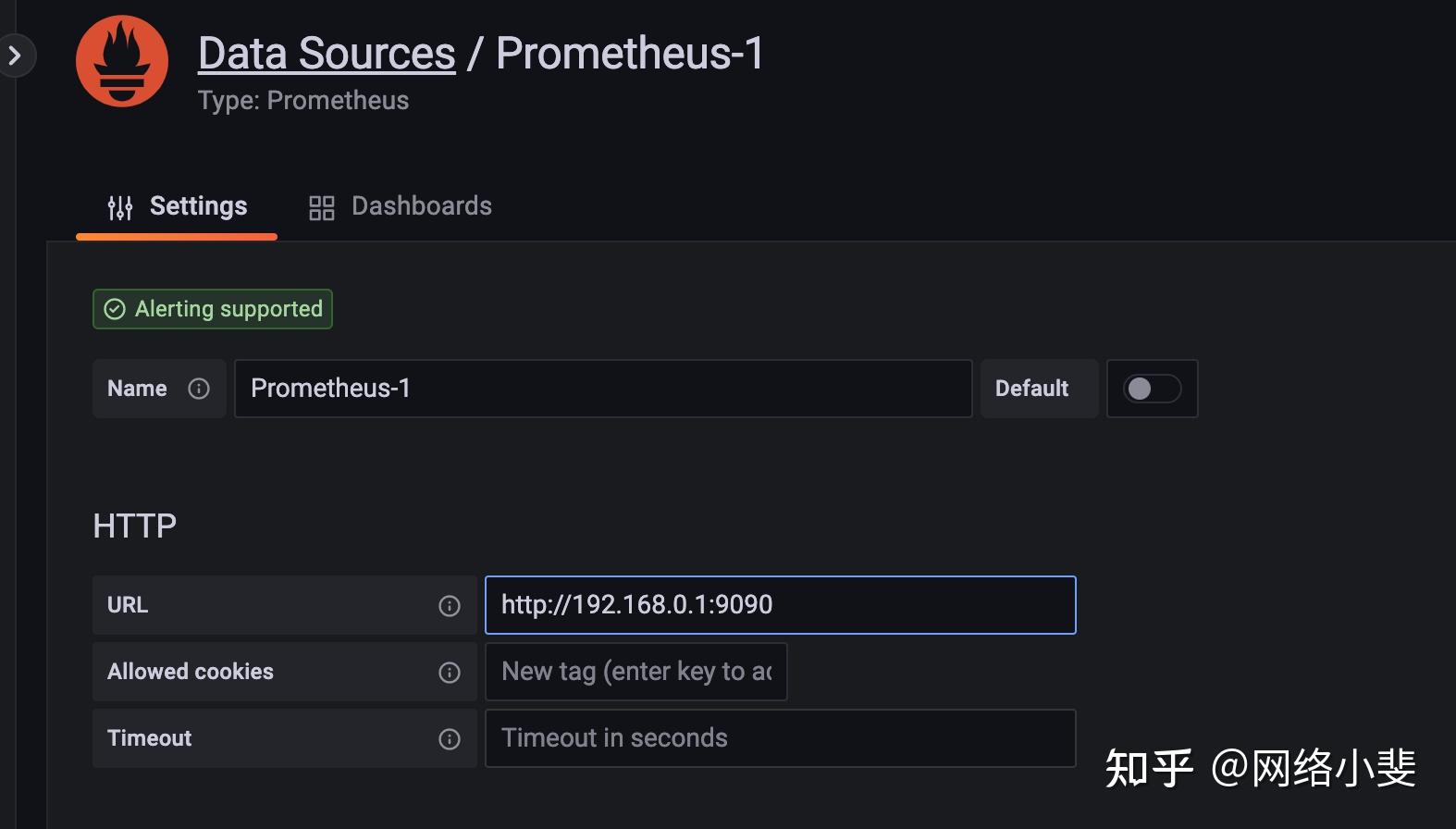Image resolution: width=1456 pixels, height=829 pixels.
Task: Click the Settings sliders icon
Action: point(120,207)
